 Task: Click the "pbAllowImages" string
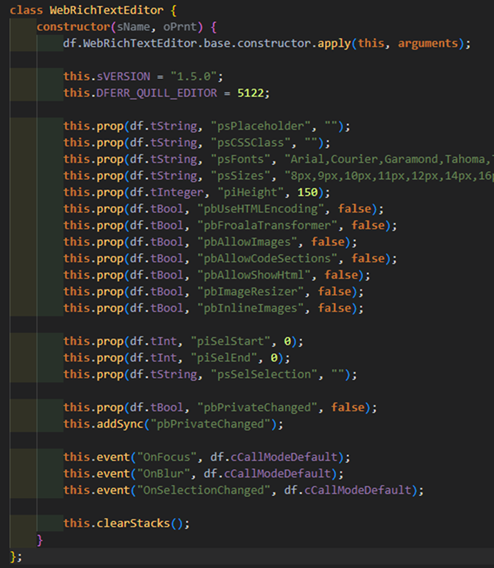click(247, 242)
